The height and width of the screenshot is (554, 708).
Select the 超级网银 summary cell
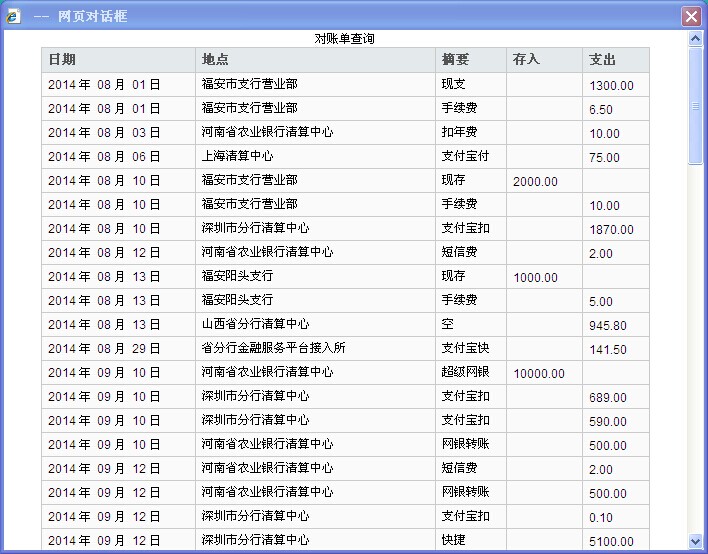(x=465, y=373)
